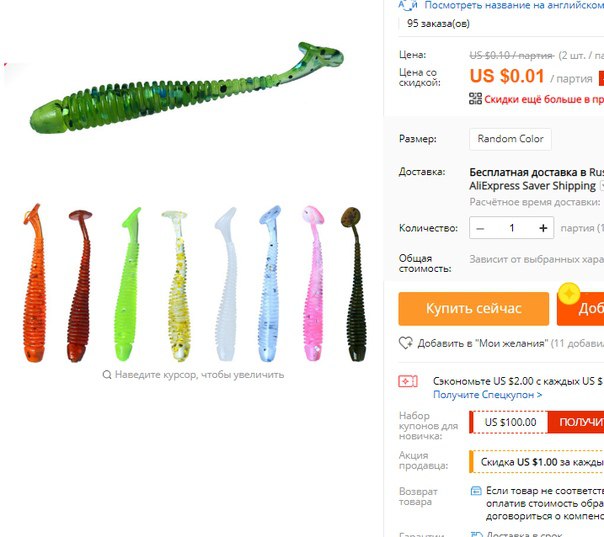Click the gold coin badge on cart button

pos(569,294)
